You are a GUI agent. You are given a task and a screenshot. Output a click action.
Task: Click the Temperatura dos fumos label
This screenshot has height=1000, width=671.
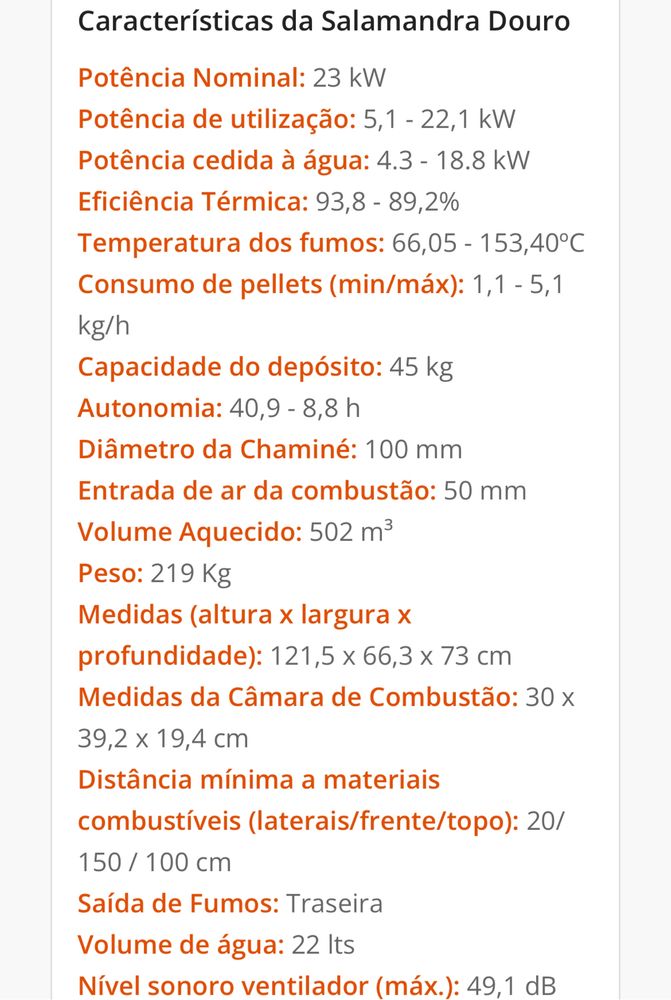point(232,243)
